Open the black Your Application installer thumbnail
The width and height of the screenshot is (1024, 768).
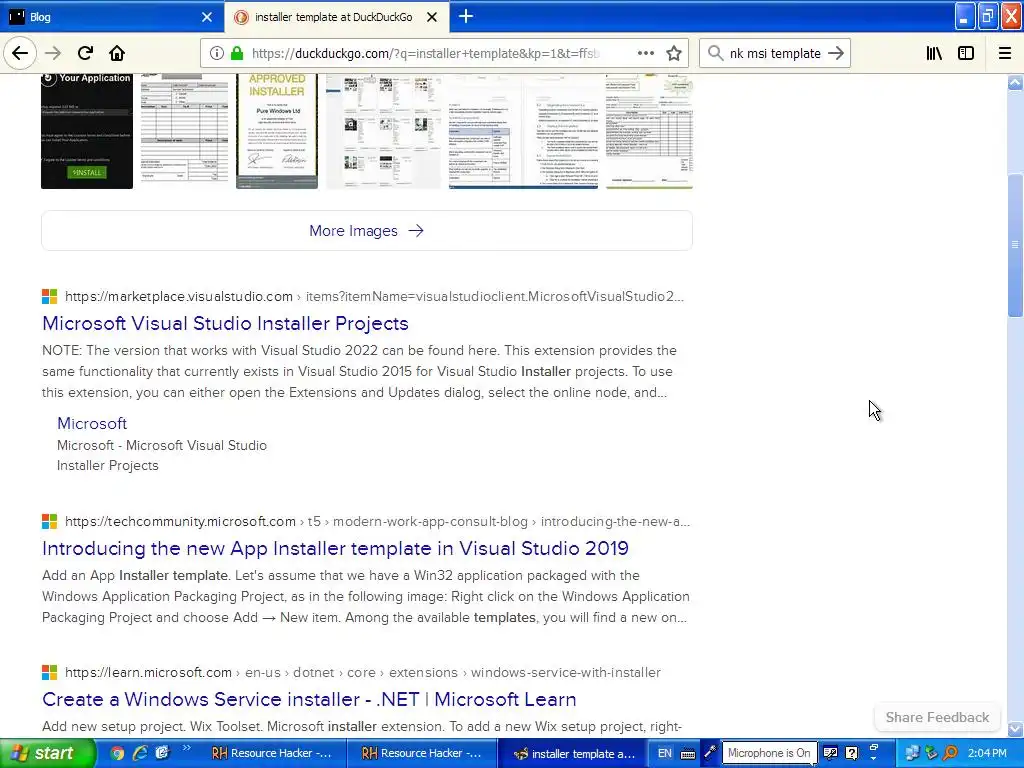coord(87,131)
